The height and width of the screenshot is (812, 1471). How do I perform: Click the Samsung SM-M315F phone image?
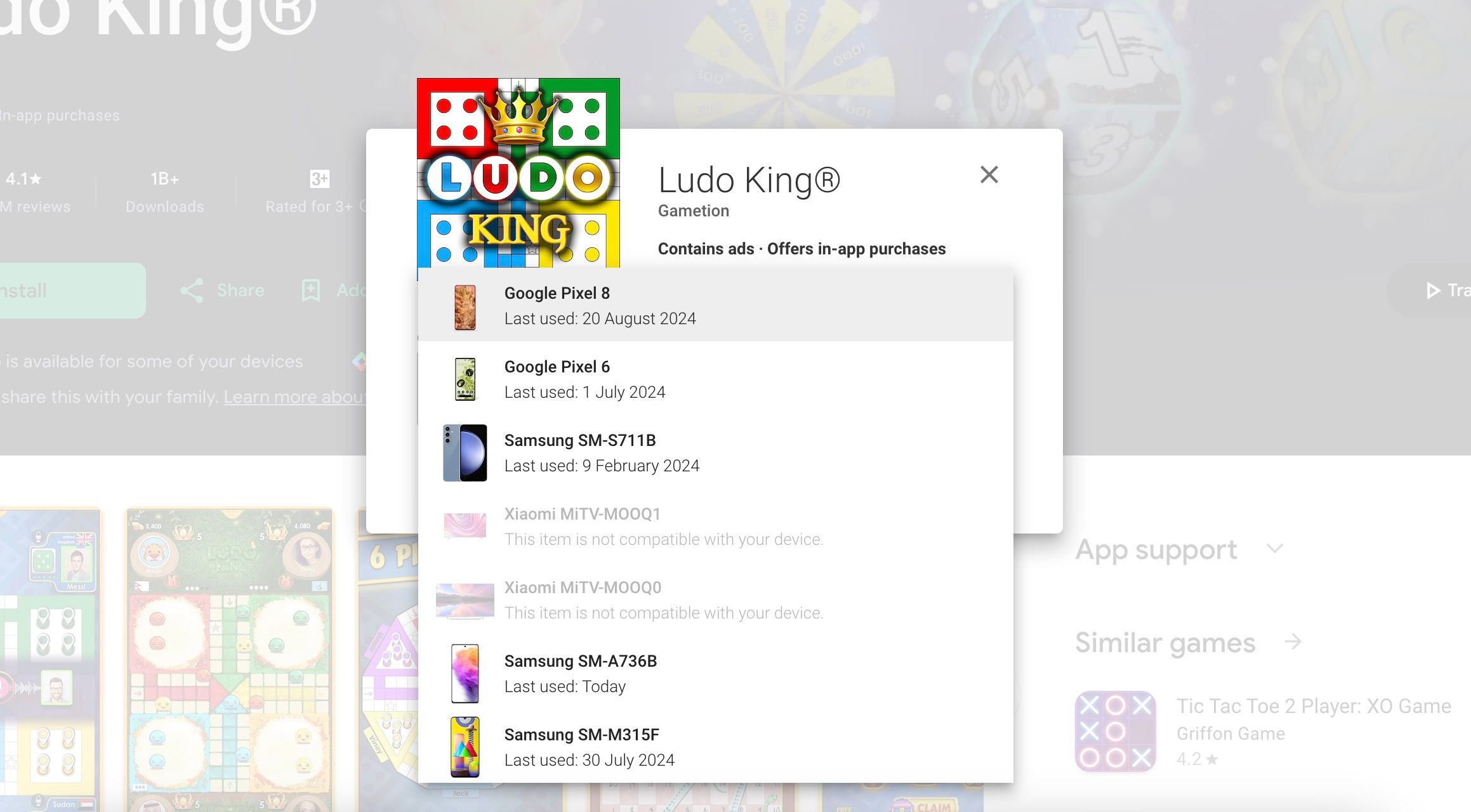click(465, 747)
